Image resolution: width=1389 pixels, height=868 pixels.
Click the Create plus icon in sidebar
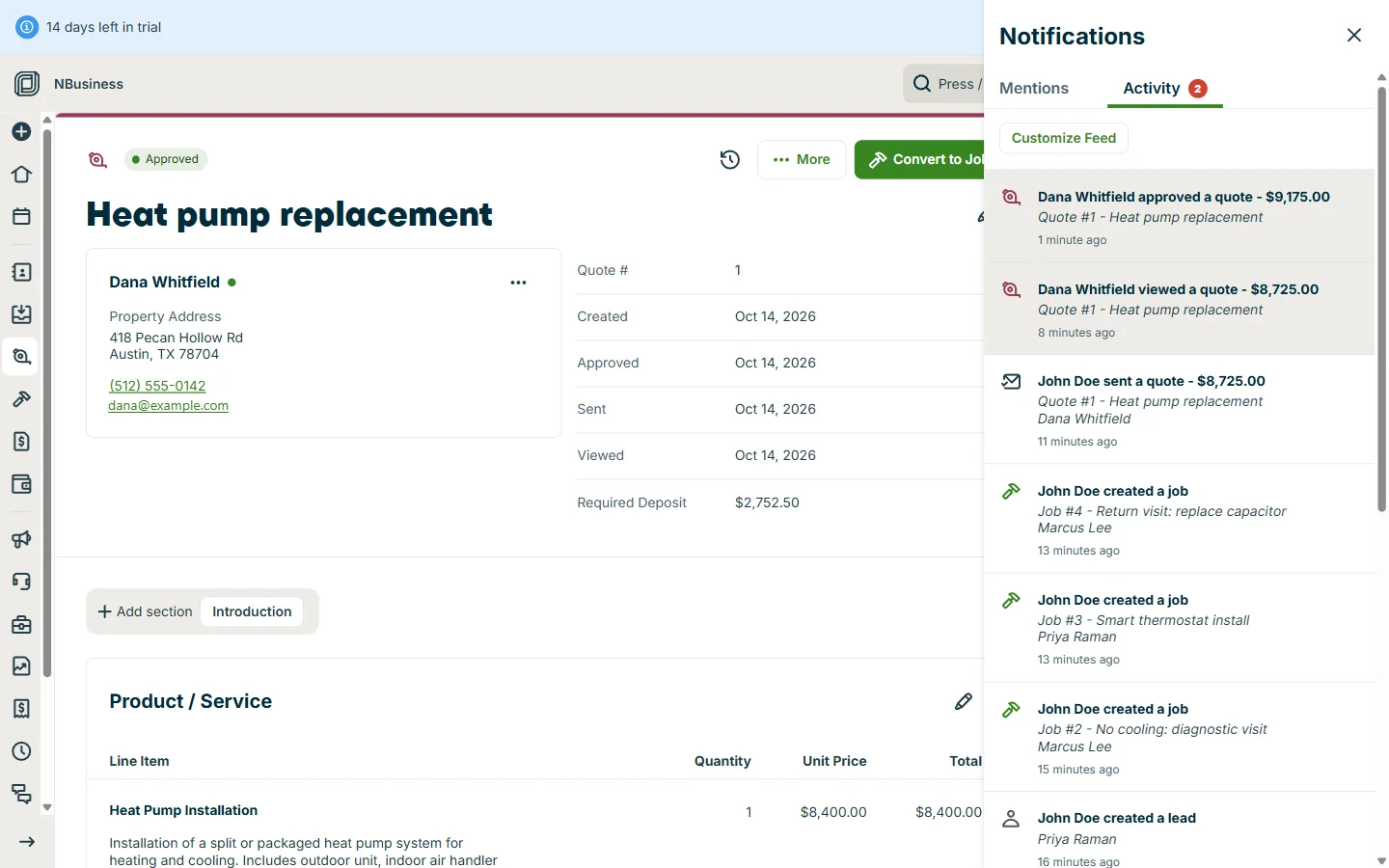click(x=21, y=131)
